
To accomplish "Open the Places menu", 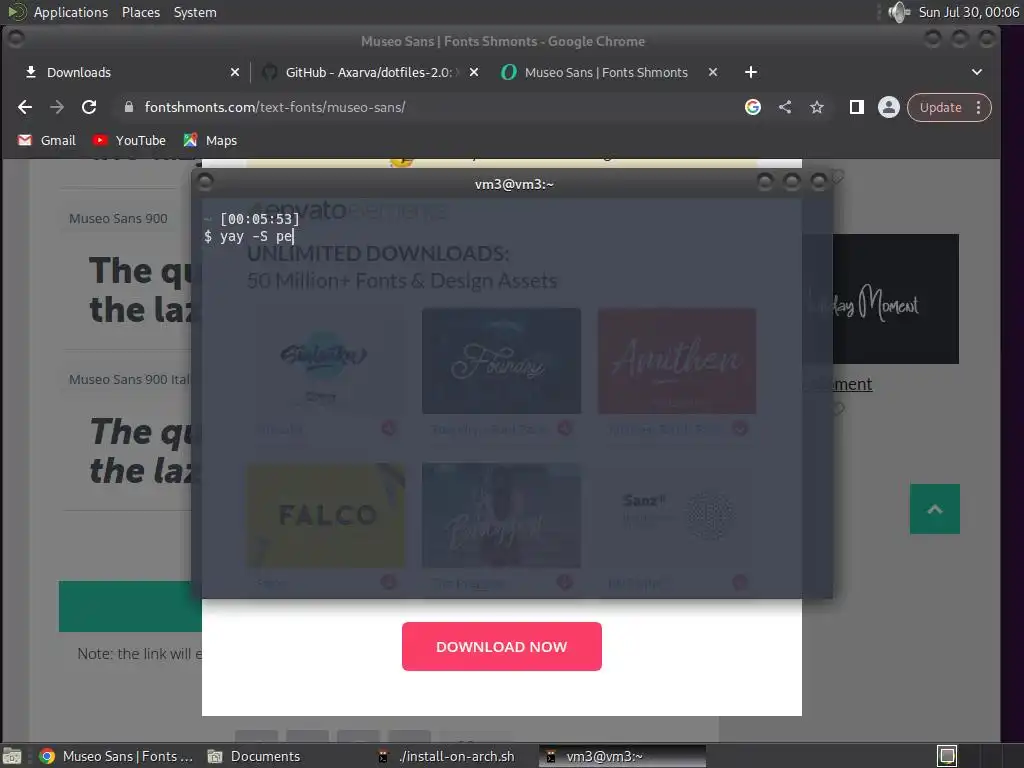I will (141, 12).
